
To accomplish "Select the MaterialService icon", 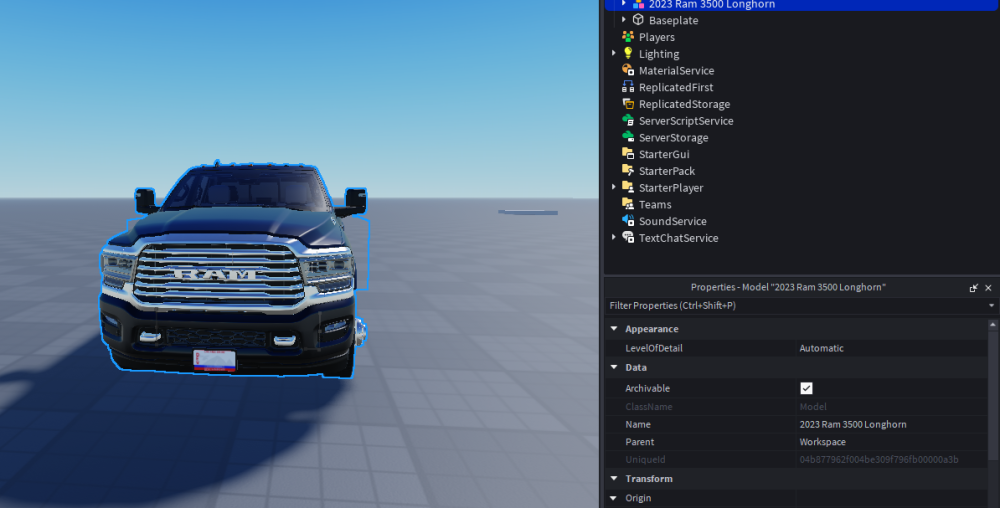I will [628, 70].
